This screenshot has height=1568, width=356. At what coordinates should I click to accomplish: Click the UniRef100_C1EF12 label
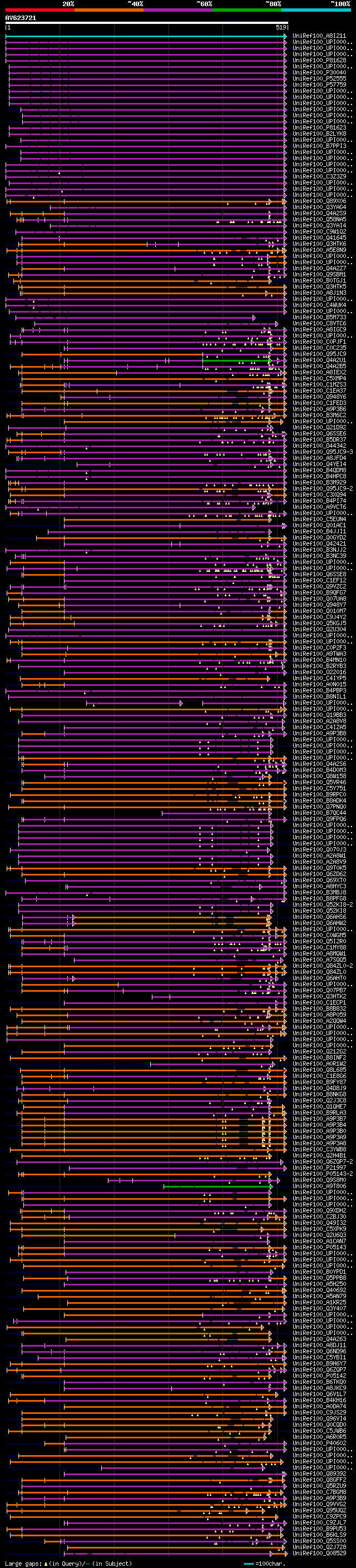tap(319, 580)
